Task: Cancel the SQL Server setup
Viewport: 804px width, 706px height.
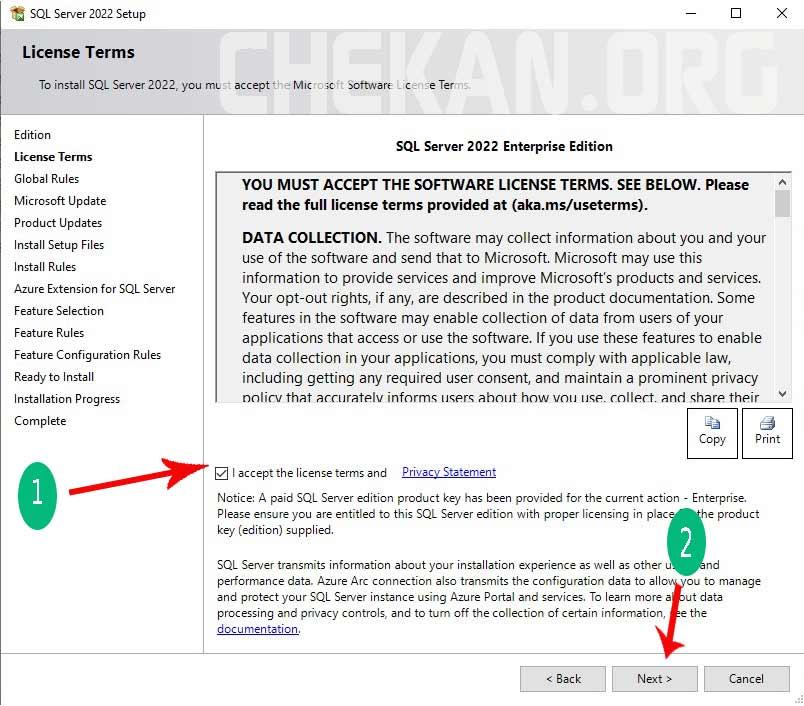Action: coord(746,679)
